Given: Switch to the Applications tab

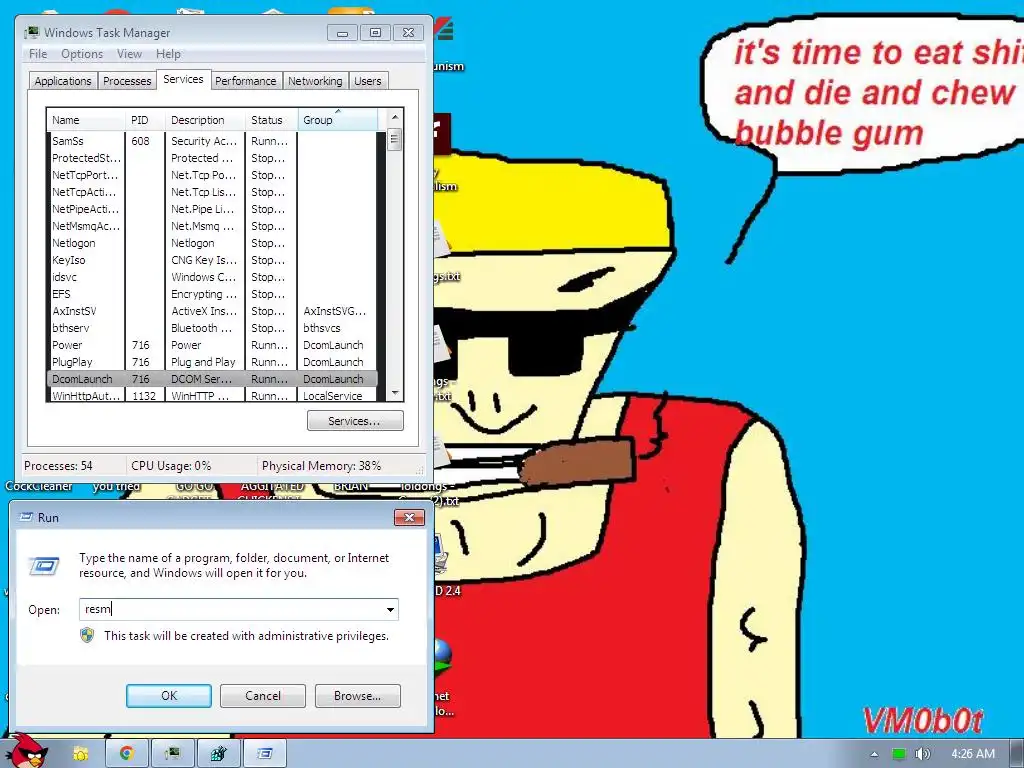Looking at the screenshot, I should click(63, 81).
